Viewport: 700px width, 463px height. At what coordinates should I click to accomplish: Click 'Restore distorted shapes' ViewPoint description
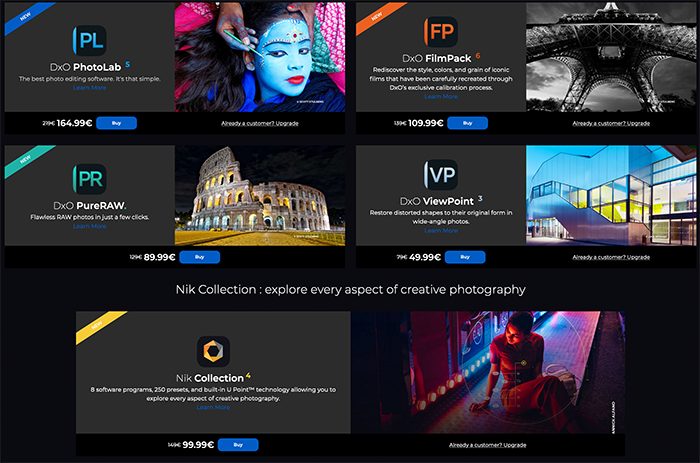point(441,217)
